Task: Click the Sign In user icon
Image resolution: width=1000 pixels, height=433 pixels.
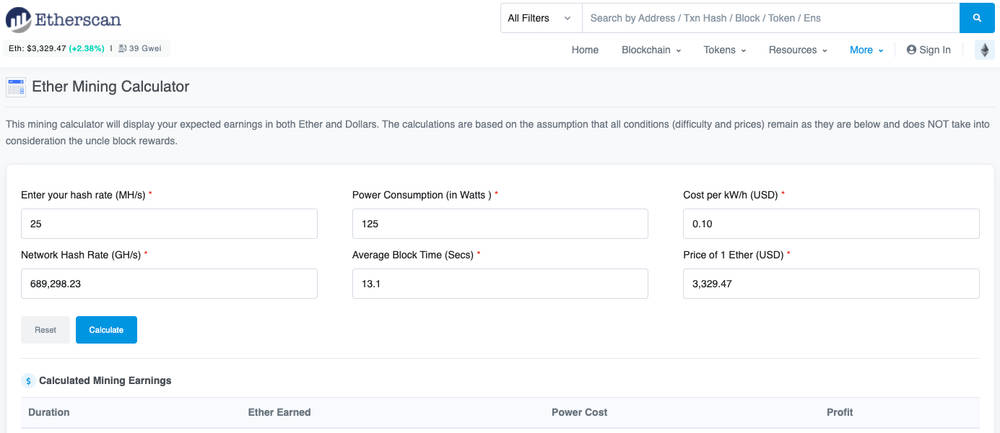Action: [911, 50]
